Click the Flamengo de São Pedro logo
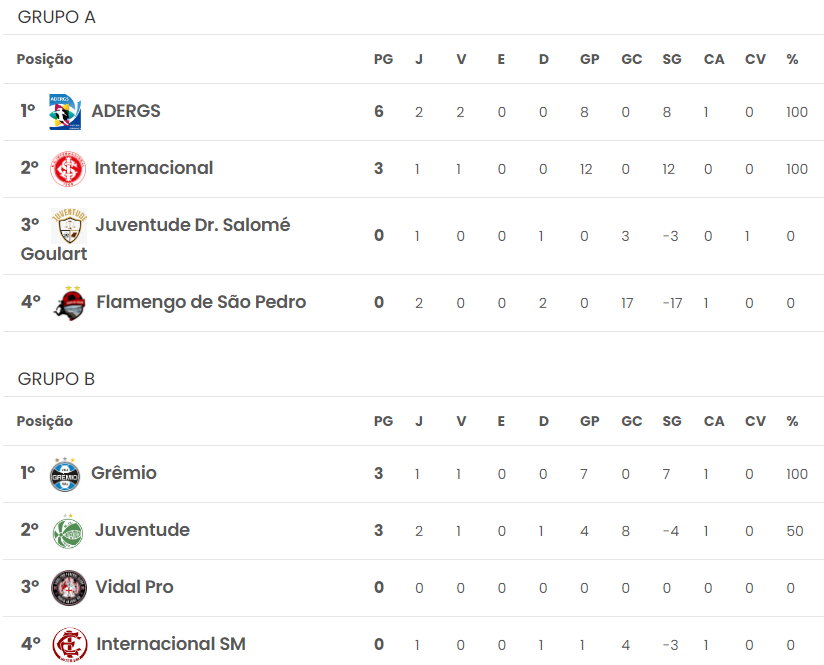Image resolution: width=824 pixels, height=665 pixels. pyautogui.click(x=70, y=303)
